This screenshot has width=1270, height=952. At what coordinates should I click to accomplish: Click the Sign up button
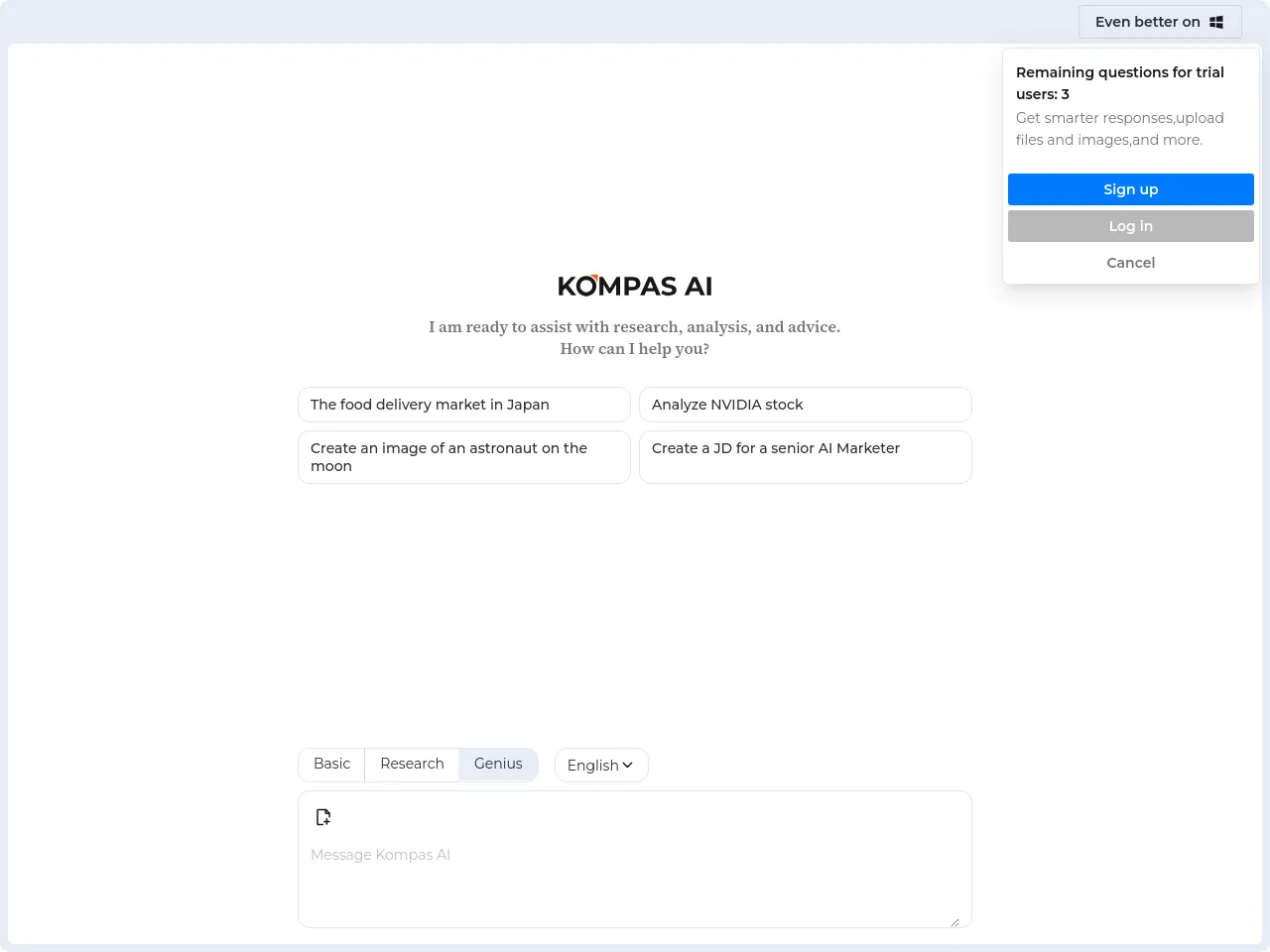[1130, 189]
